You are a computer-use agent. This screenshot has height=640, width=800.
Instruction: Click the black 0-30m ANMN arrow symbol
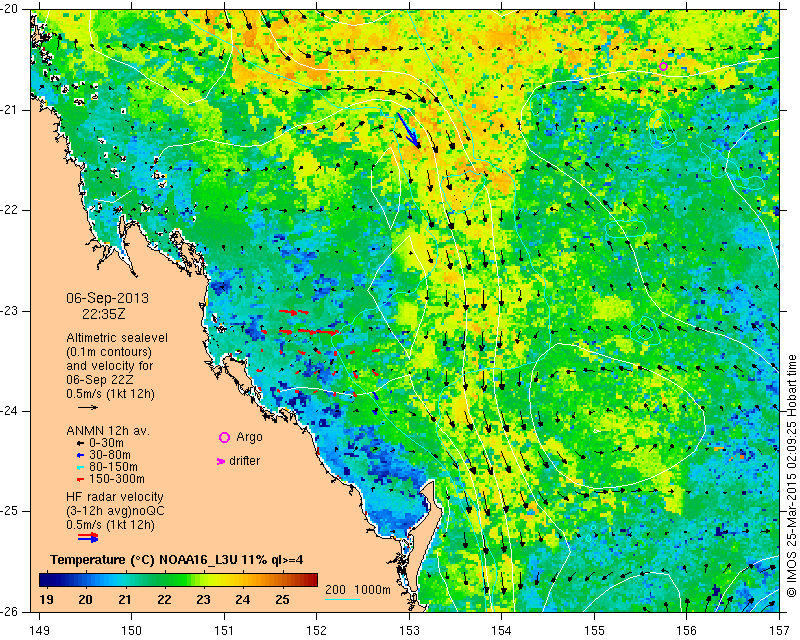[80, 443]
